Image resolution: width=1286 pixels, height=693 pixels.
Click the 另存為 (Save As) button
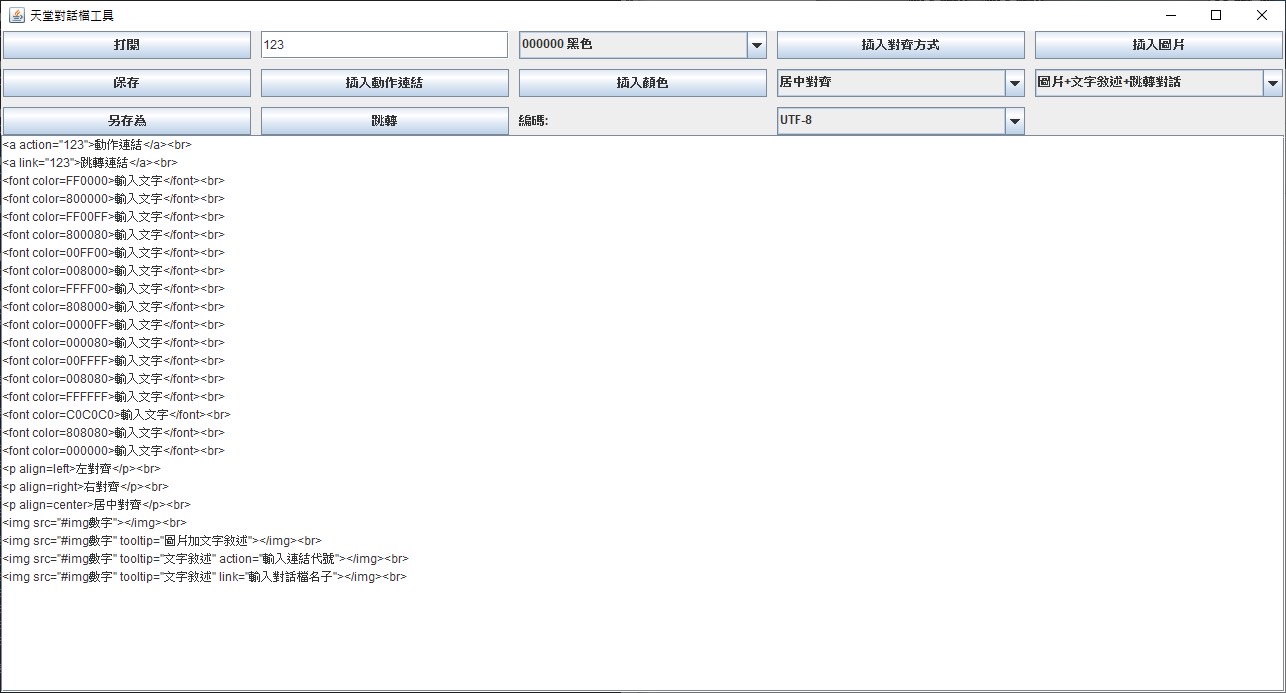tap(127, 121)
